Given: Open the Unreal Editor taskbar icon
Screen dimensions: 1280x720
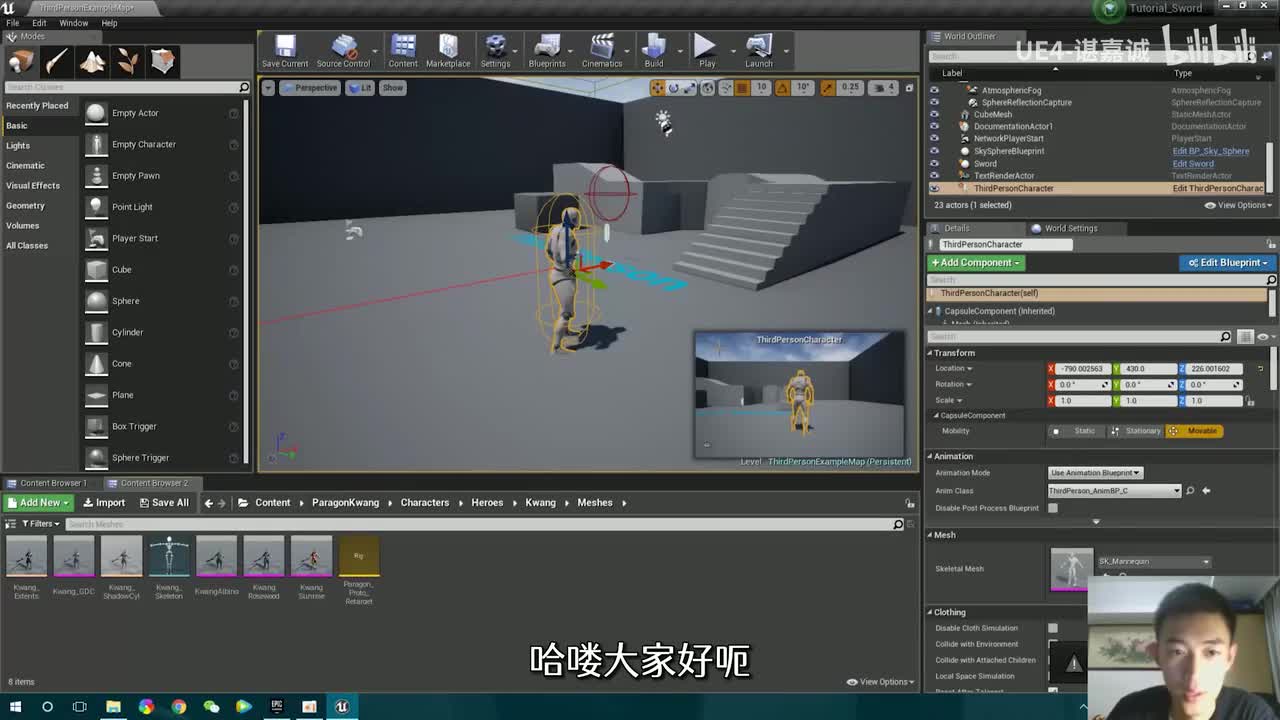Looking at the screenshot, I should (341, 706).
